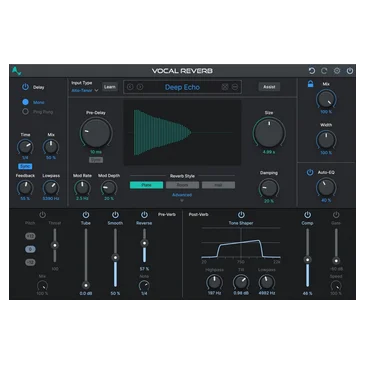Click the Width knob
365x365 pixels.
coord(326,140)
